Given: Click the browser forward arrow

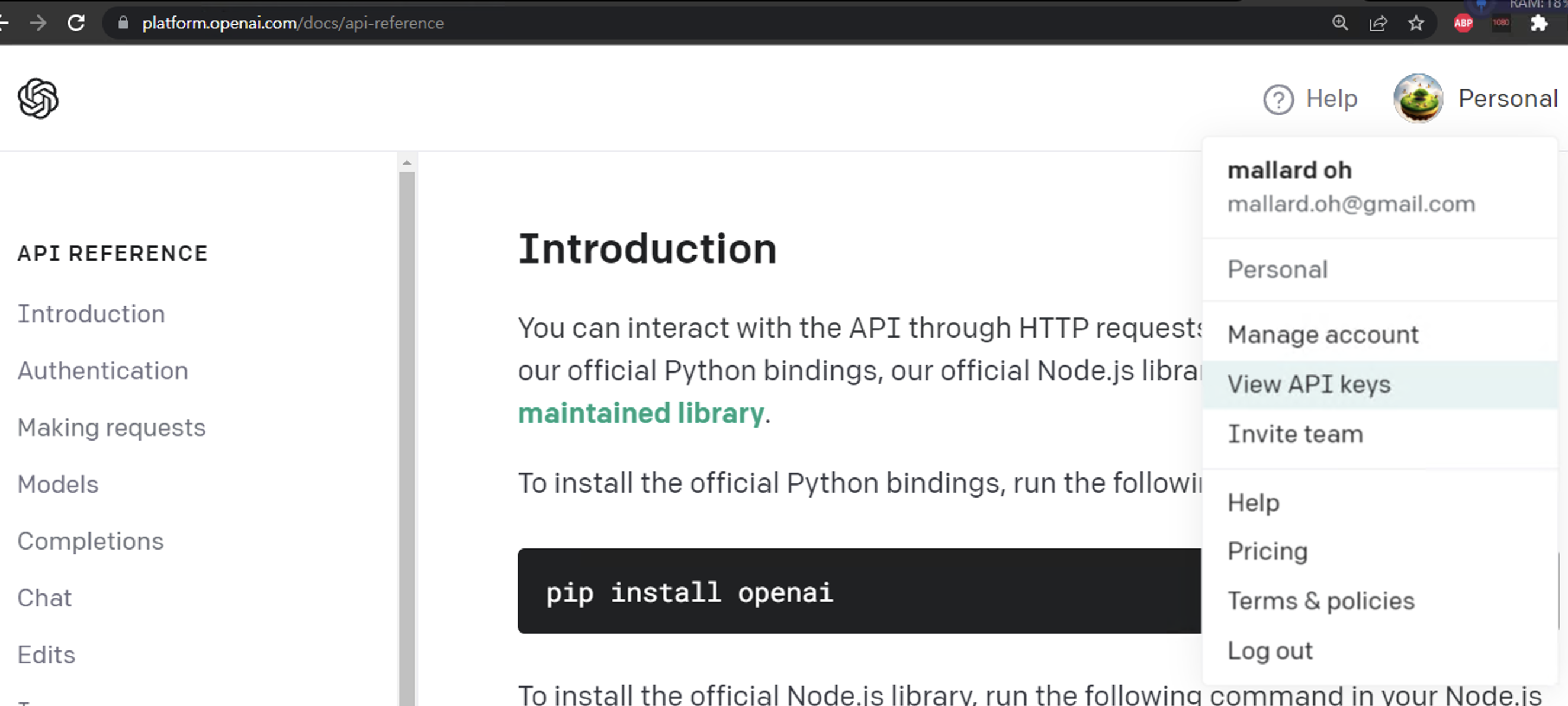Looking at the screenshot, I should (x=38, y=23).
